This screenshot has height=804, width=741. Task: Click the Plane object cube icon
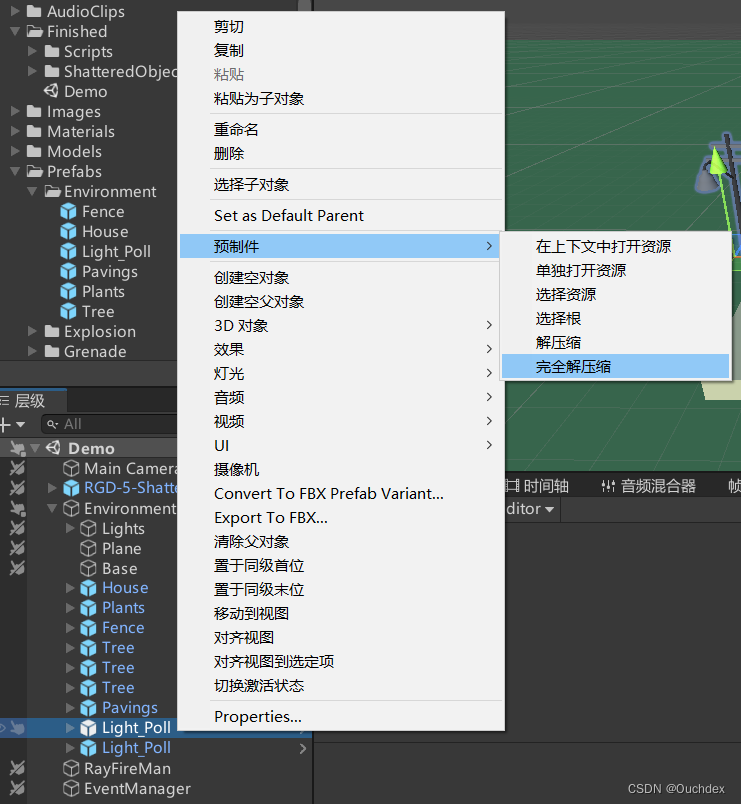click(x=88, y=549)
